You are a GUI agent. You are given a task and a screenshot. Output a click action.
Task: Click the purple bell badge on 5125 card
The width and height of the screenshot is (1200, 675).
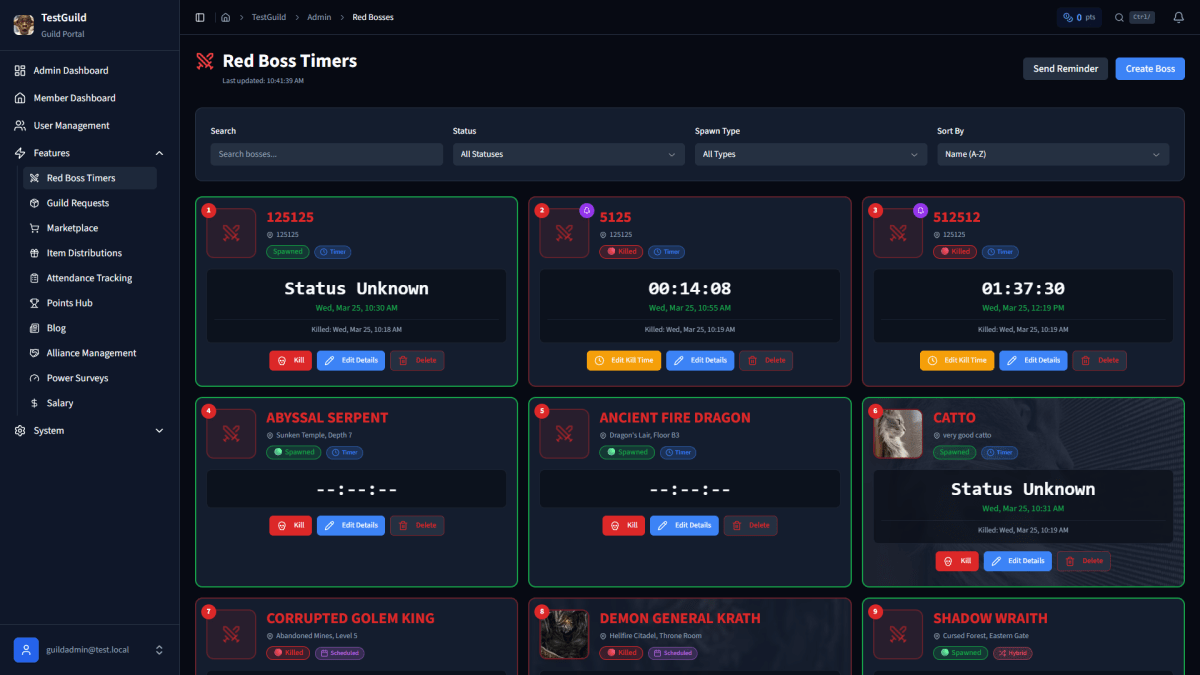click(587, 210)
